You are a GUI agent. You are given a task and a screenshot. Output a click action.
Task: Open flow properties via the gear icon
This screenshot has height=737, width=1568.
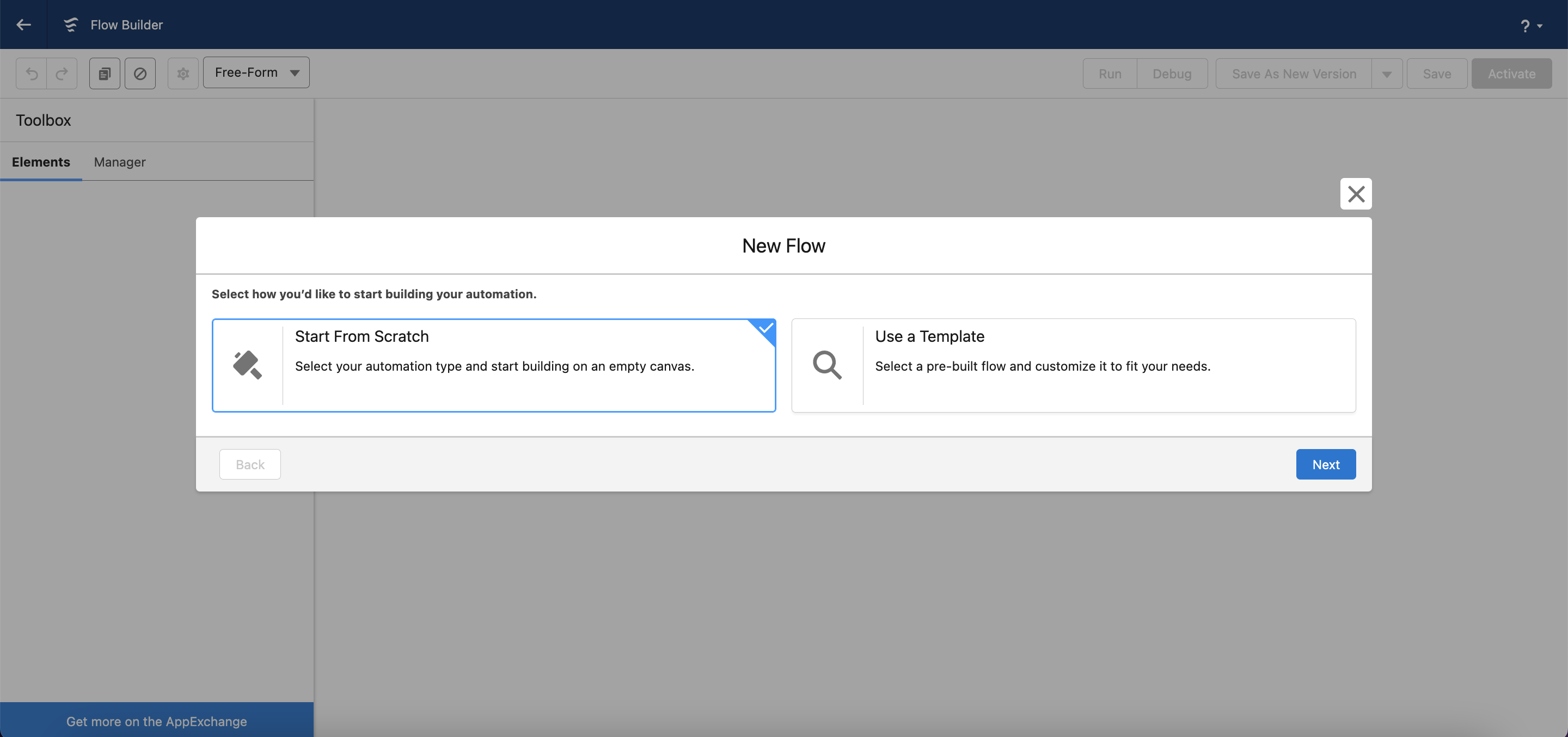[182, 73]
